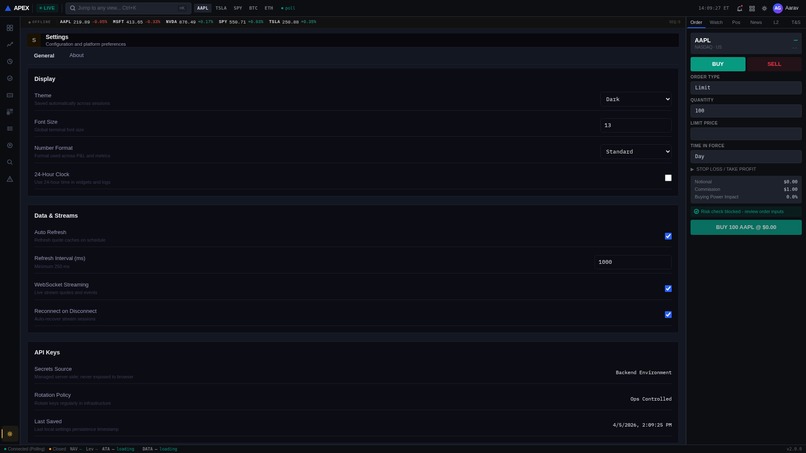Uncheck WebSocket Streaming
The height and width of the screenshot is (453, 806).
668,288
